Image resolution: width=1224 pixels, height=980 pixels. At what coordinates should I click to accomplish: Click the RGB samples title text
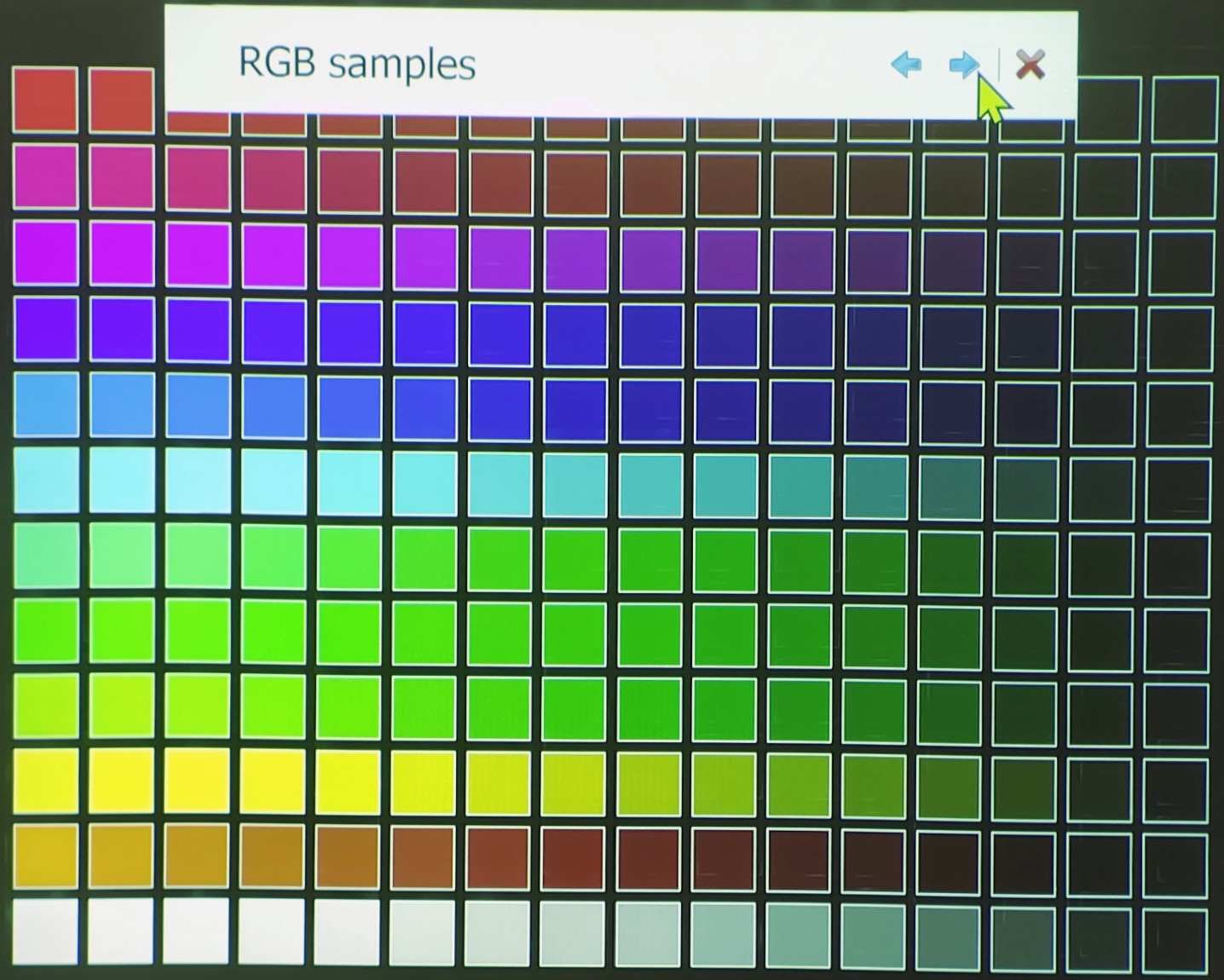356,64
